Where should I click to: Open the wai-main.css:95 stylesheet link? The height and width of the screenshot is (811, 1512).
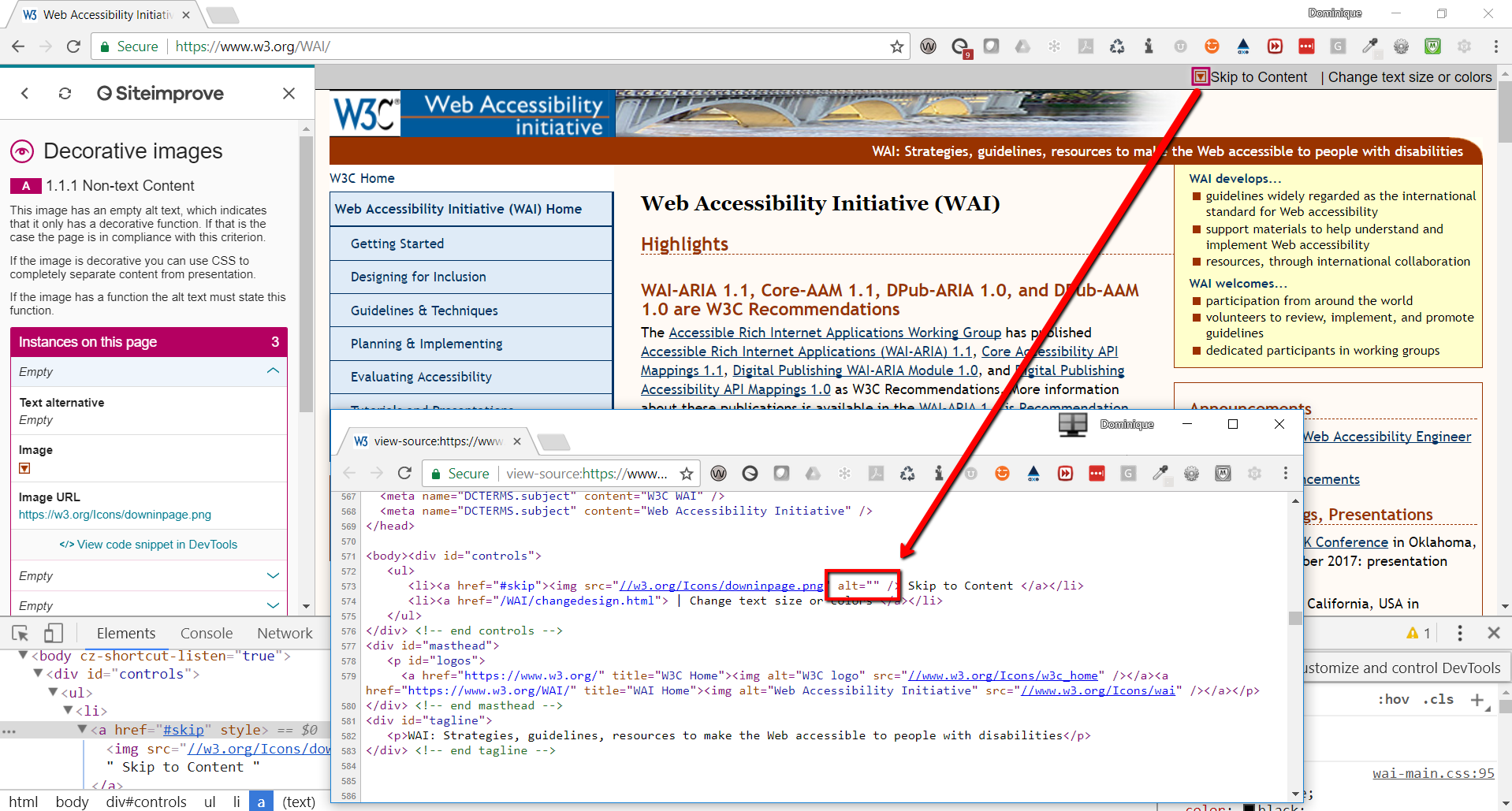1433,773
